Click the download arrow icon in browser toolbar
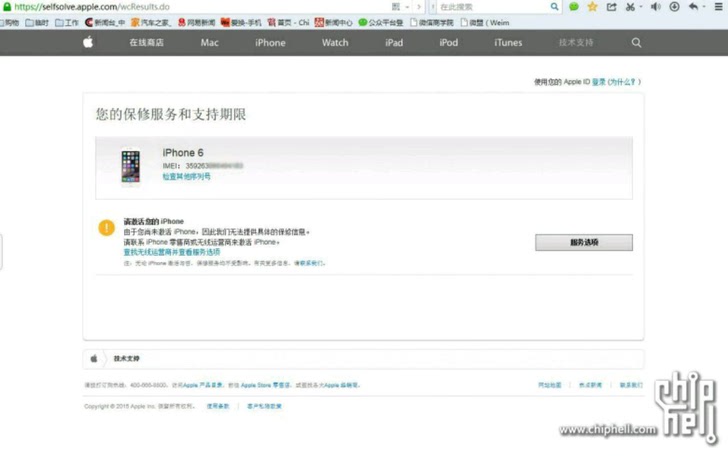 (x=674, y=7)
